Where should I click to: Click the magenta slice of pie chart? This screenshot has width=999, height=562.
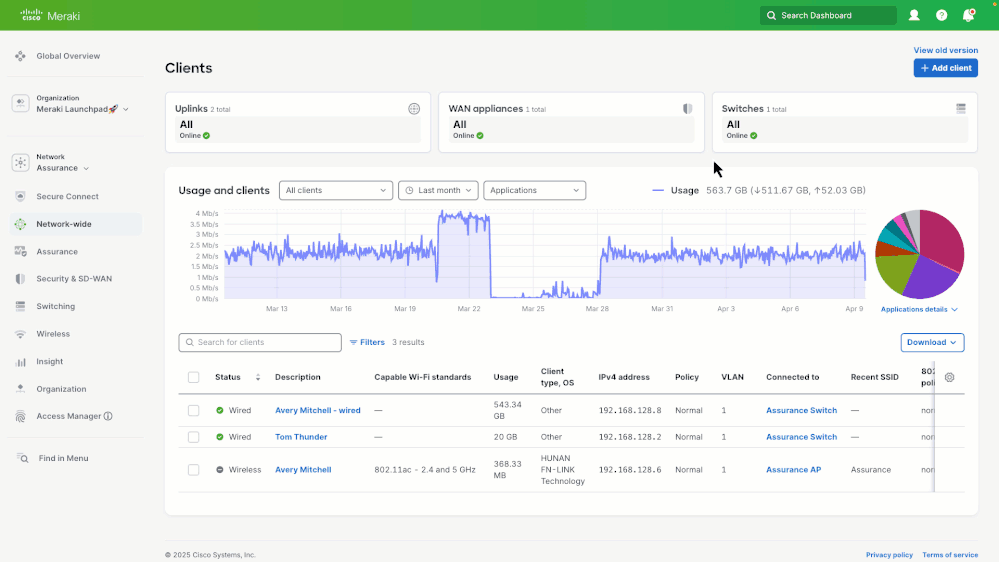tap(942, 240)
